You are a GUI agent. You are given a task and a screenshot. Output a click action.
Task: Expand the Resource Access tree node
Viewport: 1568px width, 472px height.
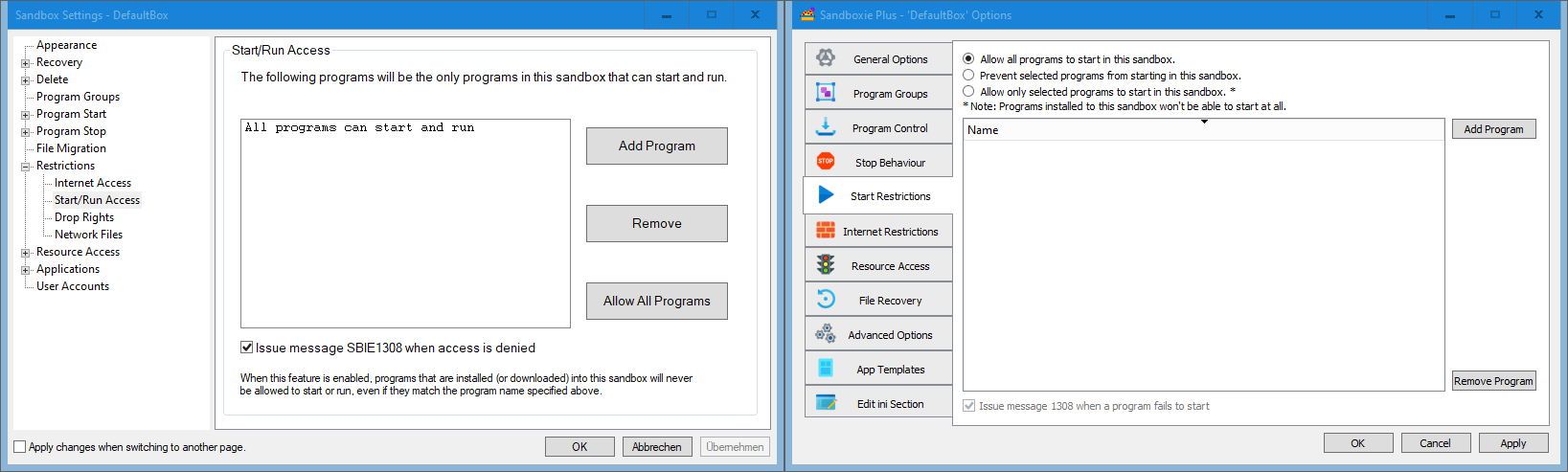[26, 253]
